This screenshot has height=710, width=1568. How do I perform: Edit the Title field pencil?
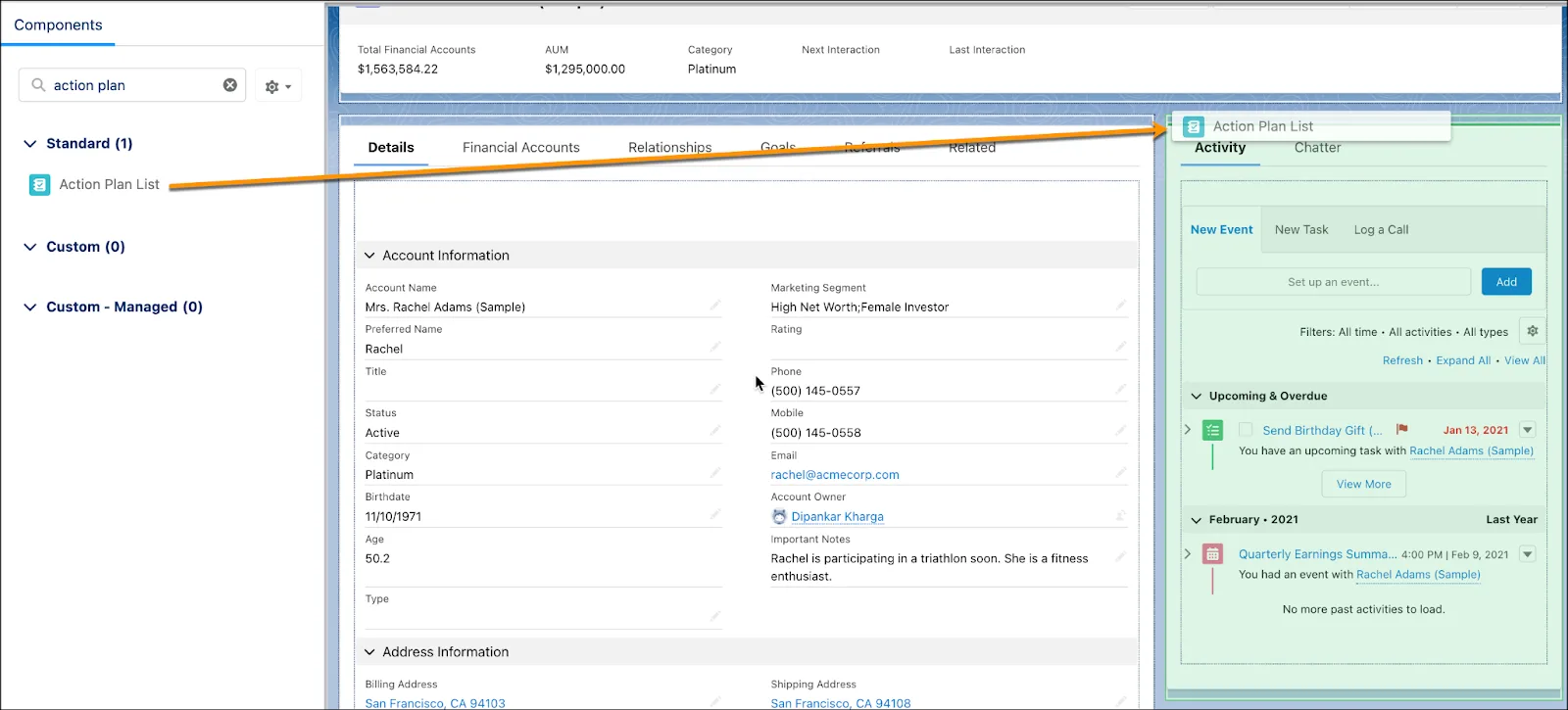tap(715, 389)
